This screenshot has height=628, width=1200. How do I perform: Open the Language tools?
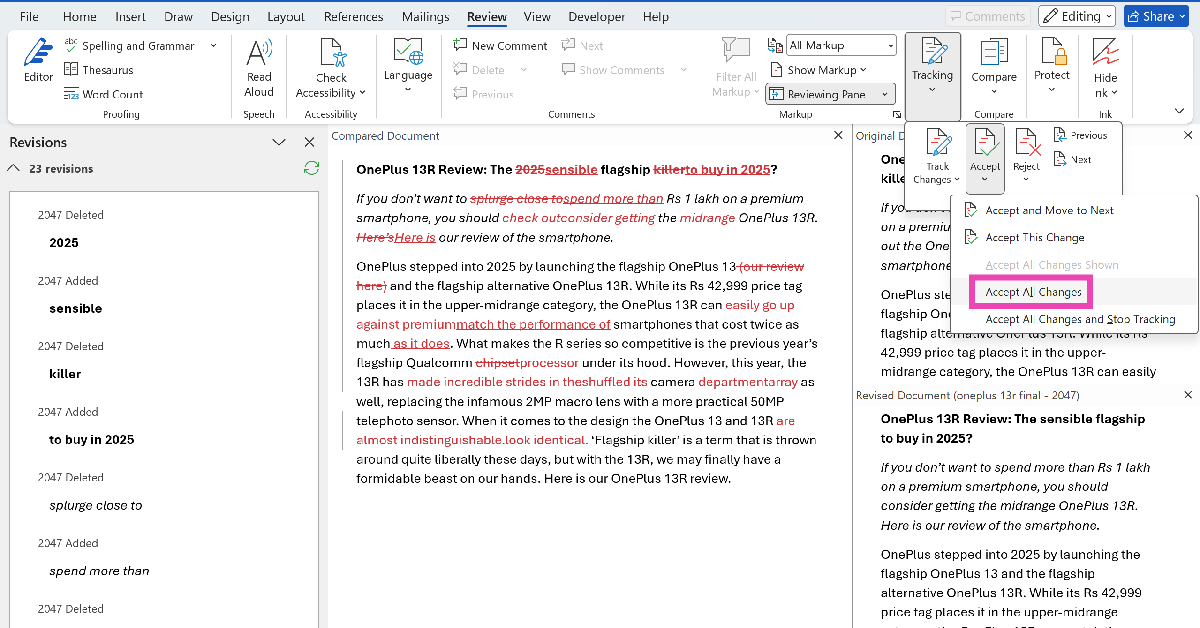(x=408, y=64)
